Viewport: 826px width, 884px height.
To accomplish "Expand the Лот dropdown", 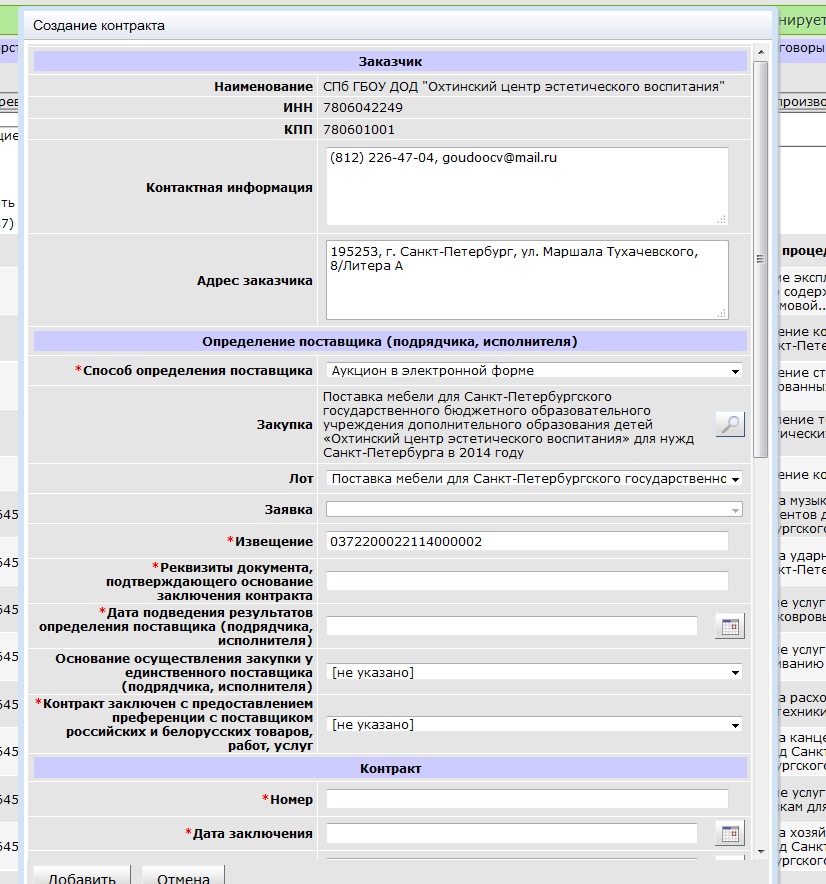I will [534, 479].
